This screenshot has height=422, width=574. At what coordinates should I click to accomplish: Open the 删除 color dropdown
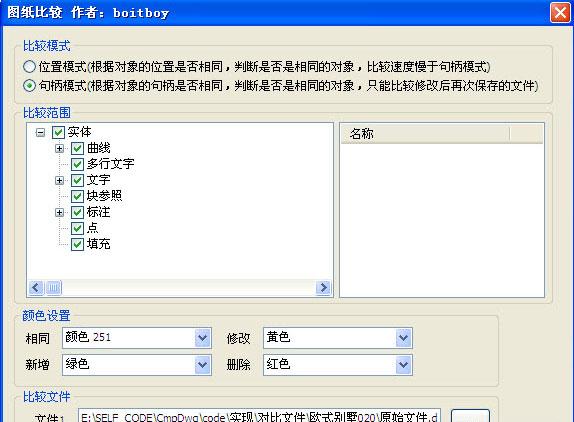(x=403, y=365)
